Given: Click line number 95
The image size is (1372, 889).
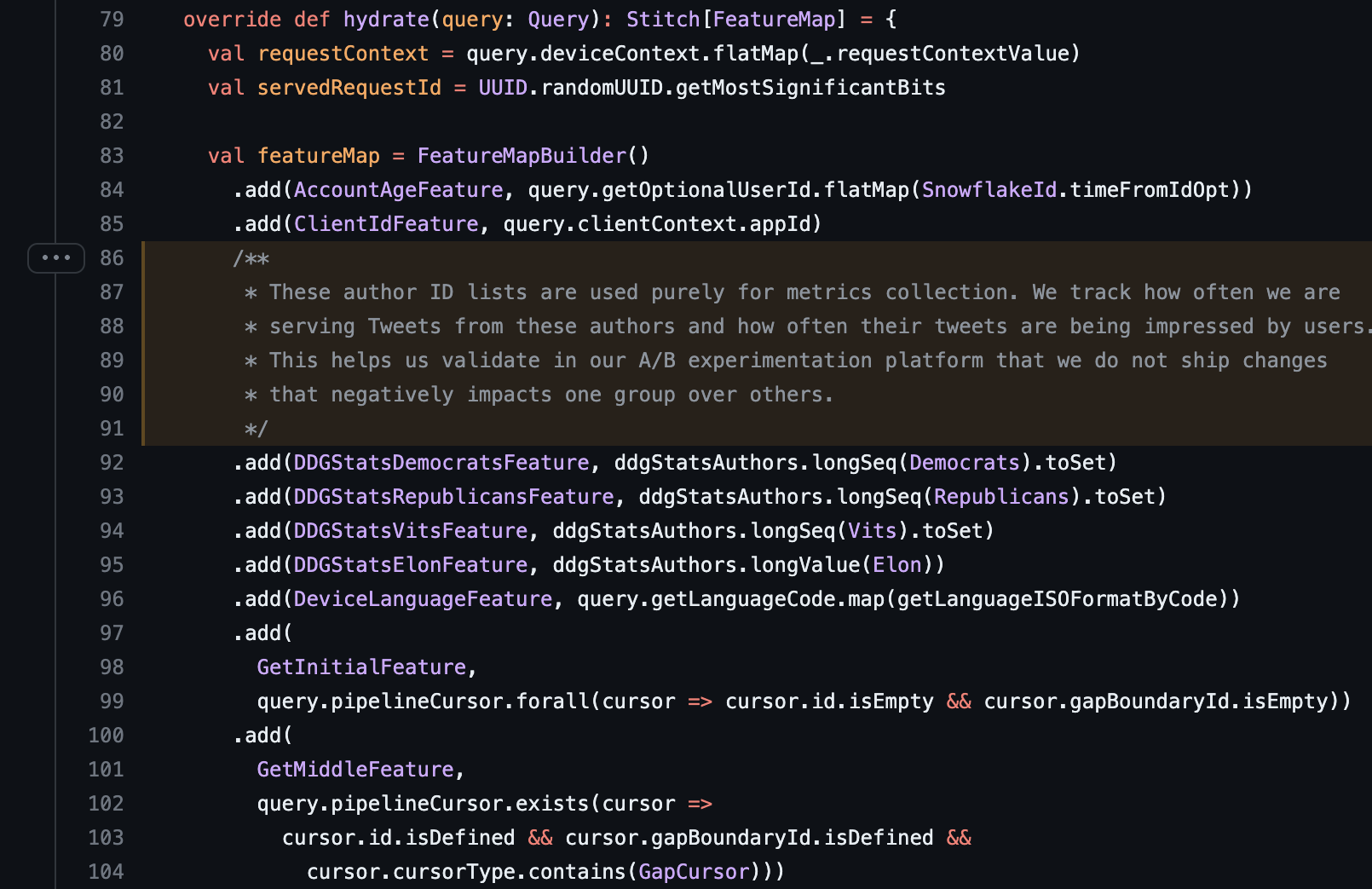Looking at the screenshot, I should (112, 565).
